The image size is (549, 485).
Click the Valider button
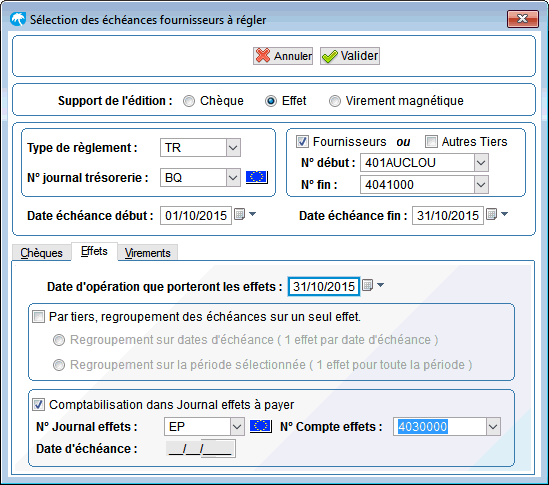(350, 56)
